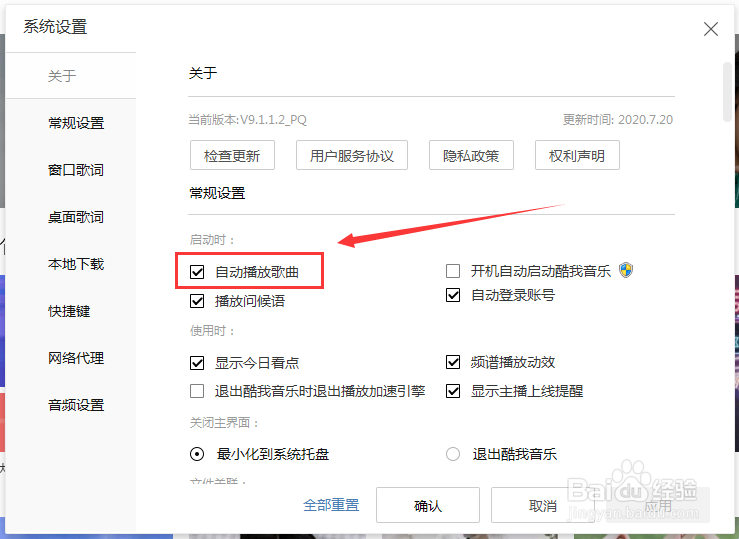Click the UAC shield icon beside 开机自动启动酷我音乐
Screen dimensions: 739x539
(626, 270)
